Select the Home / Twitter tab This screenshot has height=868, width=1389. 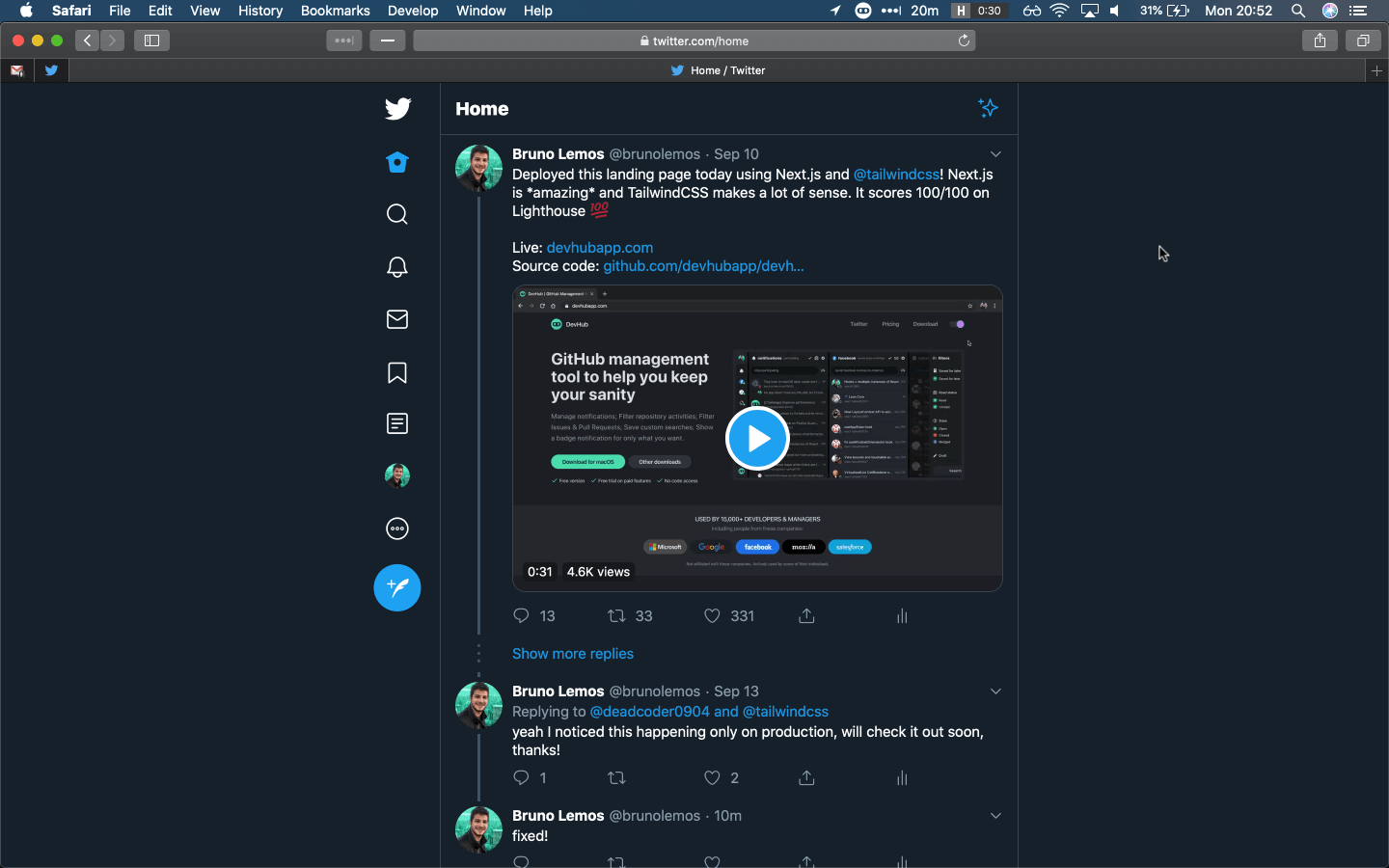718,70
